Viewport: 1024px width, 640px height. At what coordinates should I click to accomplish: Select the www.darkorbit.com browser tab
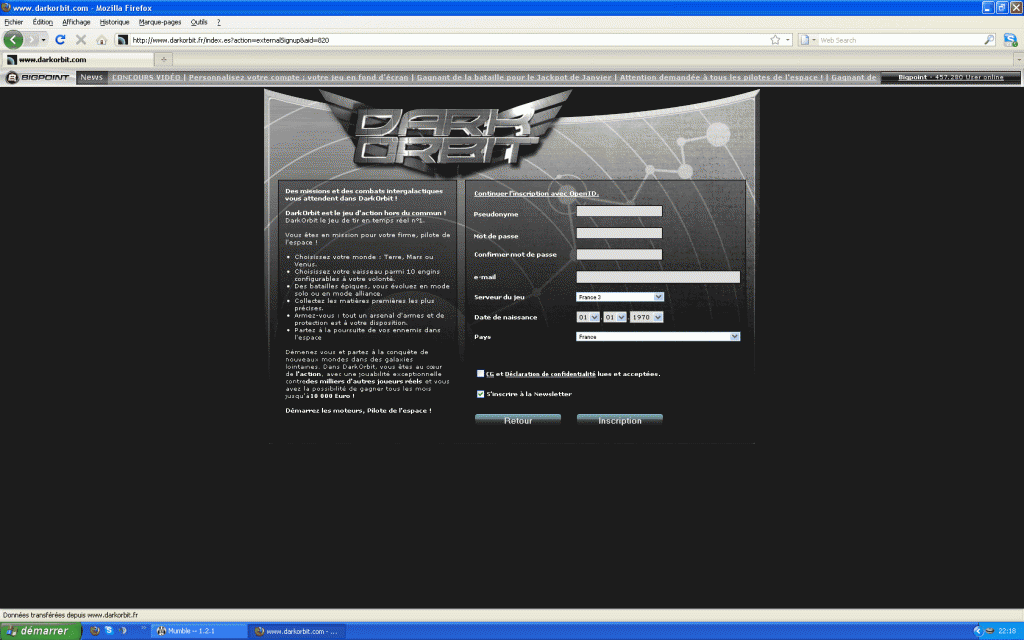77,59
